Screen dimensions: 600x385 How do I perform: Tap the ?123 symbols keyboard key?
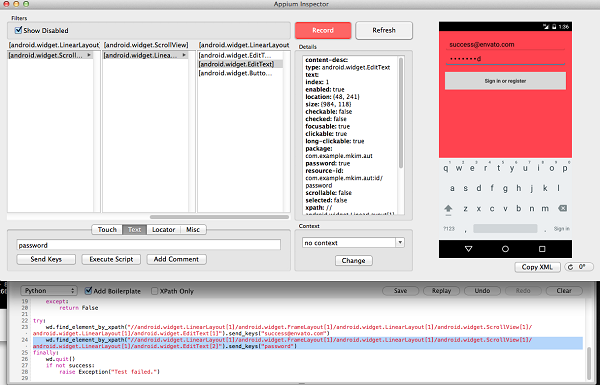tap(449, 228)
